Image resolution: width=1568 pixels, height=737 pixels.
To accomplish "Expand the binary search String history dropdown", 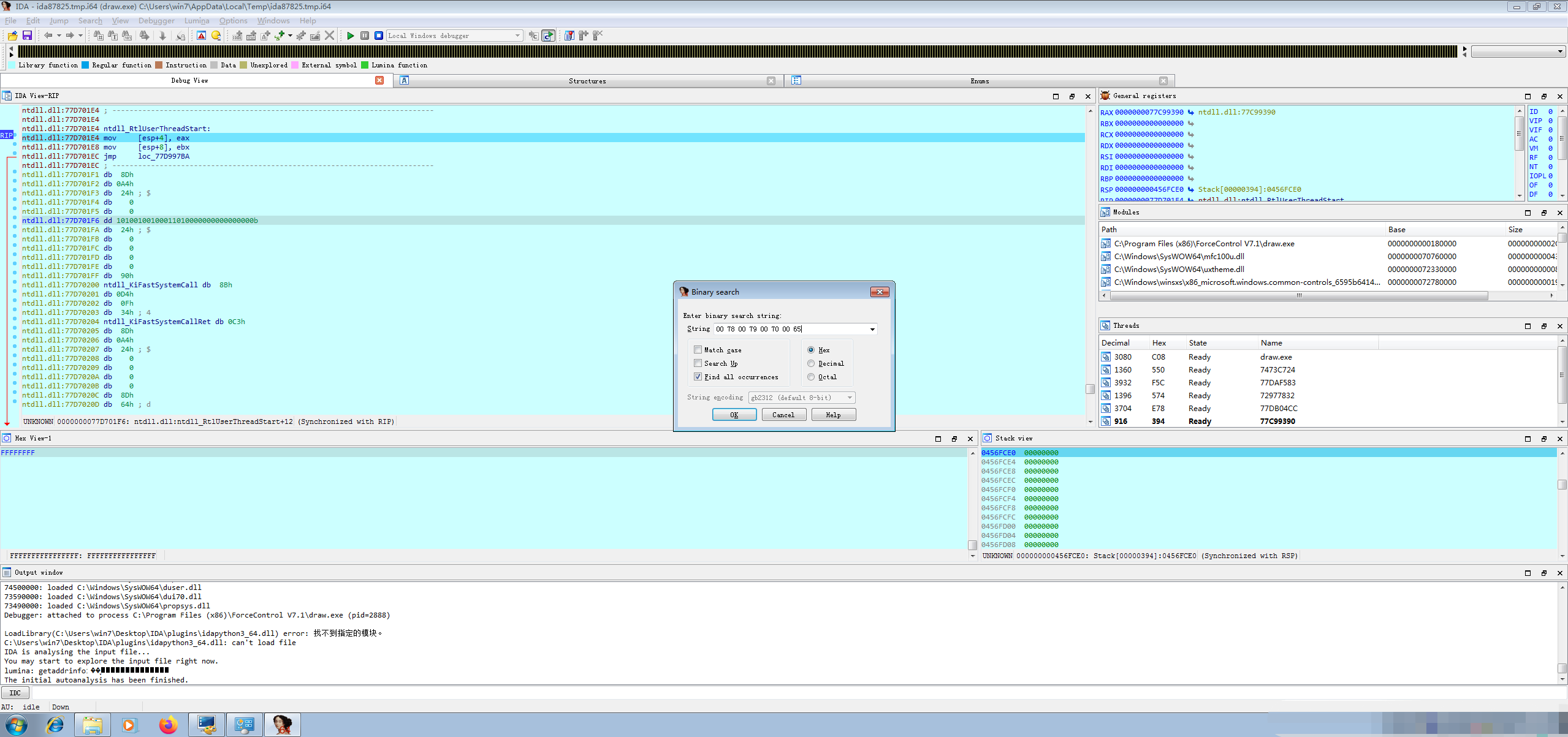I will [872, 330].
